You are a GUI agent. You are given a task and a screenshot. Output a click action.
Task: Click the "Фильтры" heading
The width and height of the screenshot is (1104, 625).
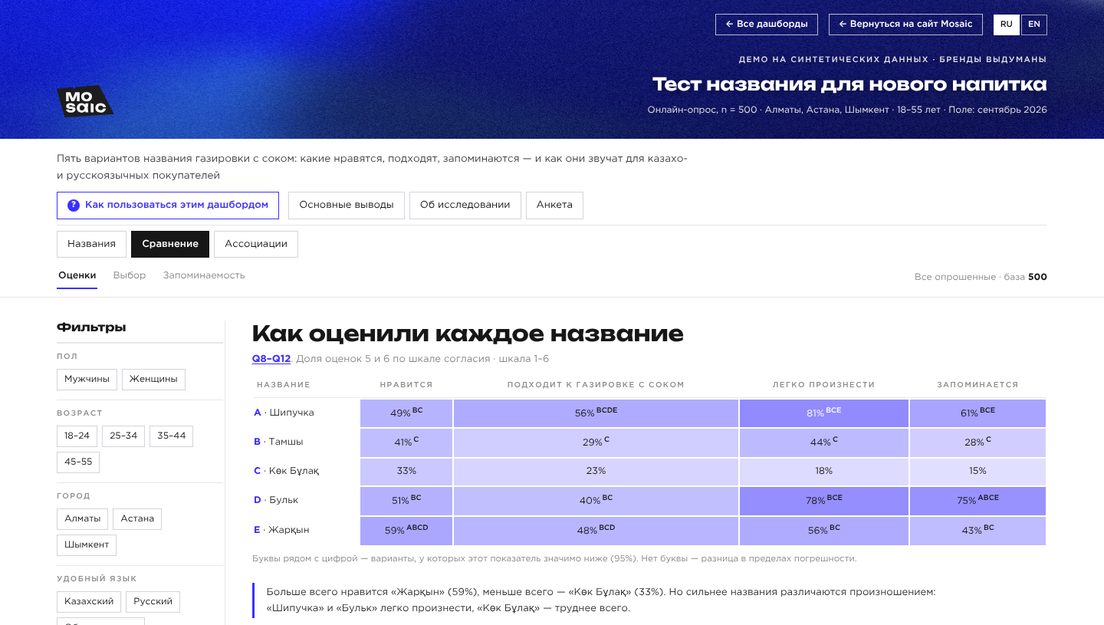92,327
